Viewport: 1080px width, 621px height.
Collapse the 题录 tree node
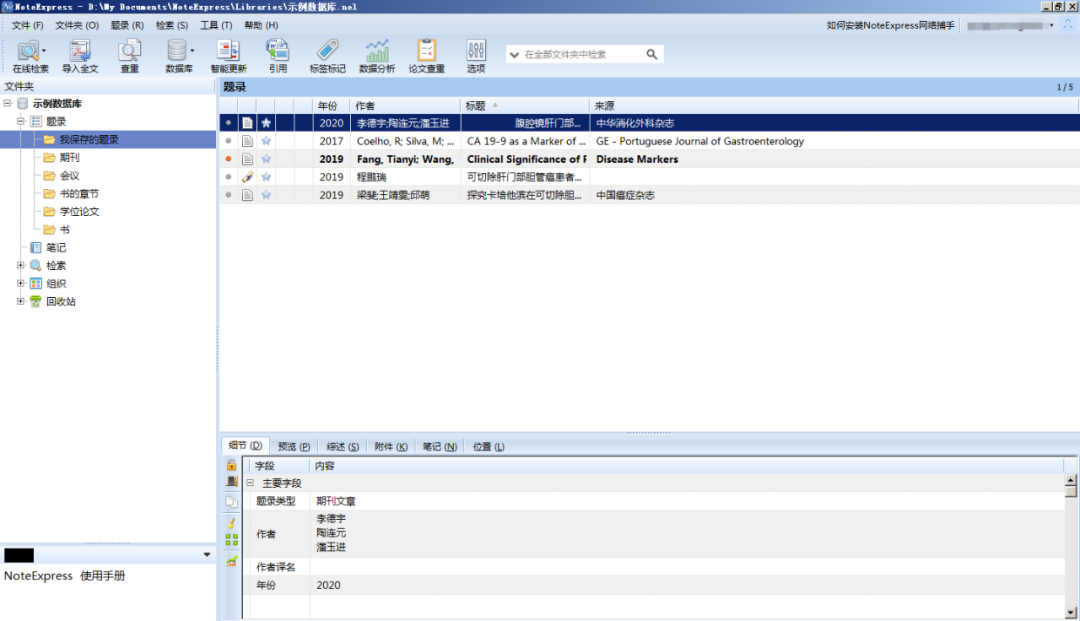pos(21,121)
